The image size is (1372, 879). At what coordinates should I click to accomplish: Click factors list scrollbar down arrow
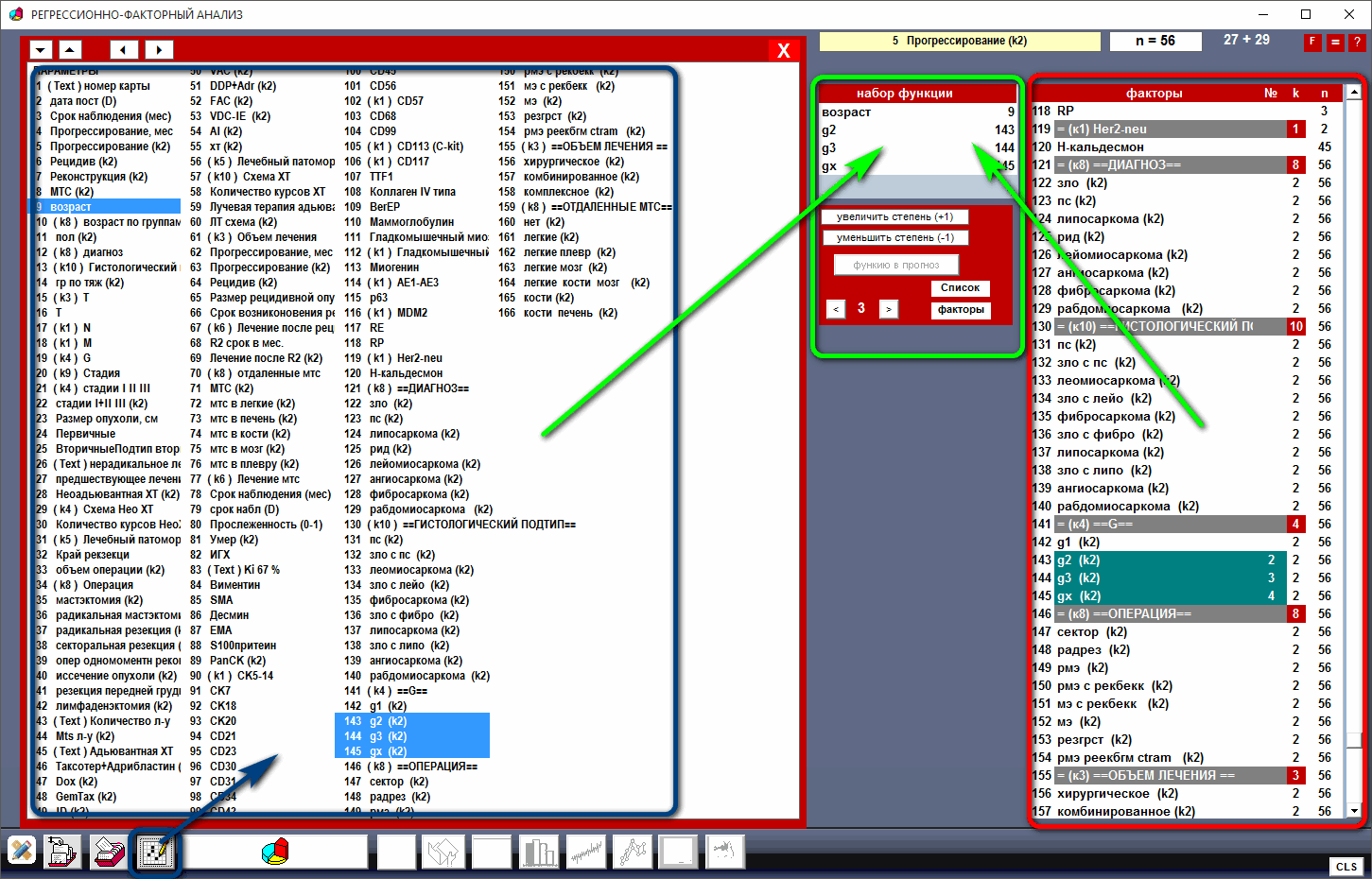[x=1354, y=811]
